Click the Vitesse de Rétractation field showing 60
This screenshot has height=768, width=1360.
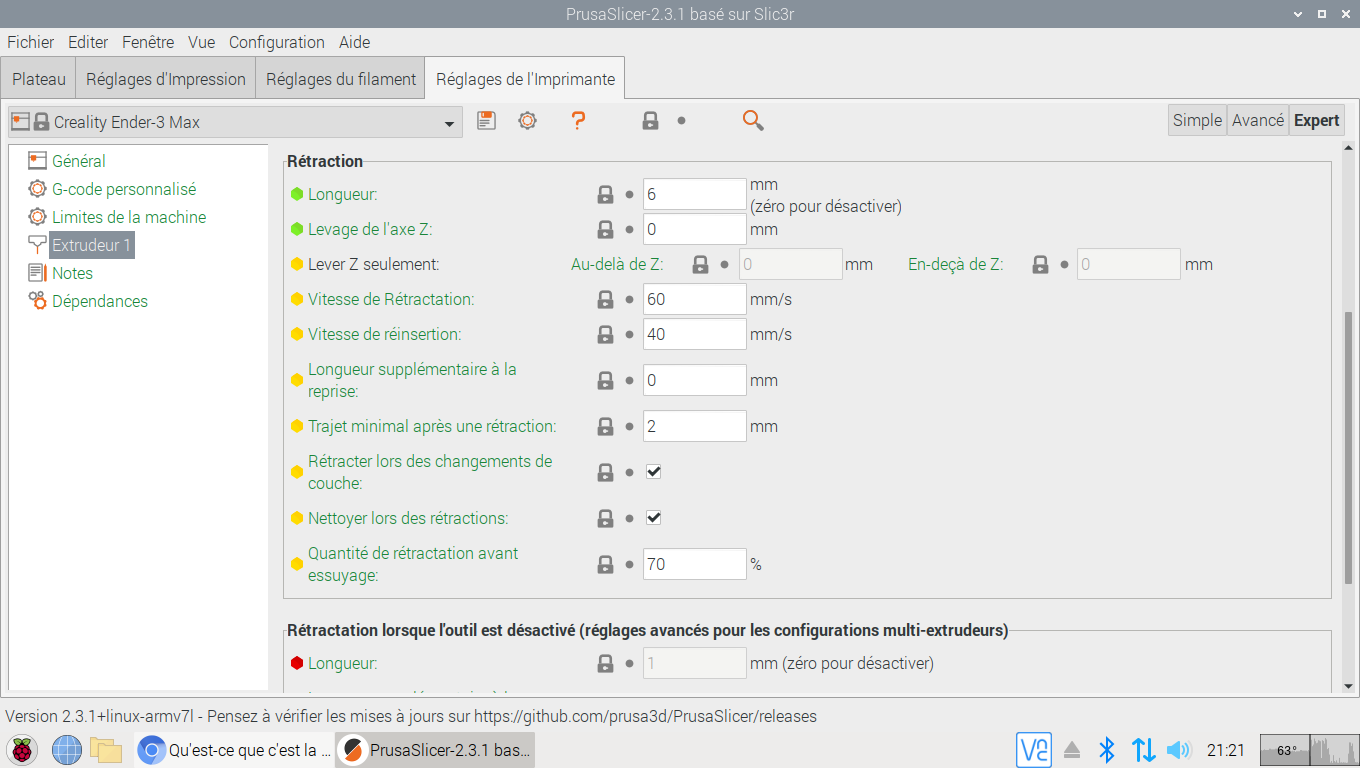tap(695, 299)
